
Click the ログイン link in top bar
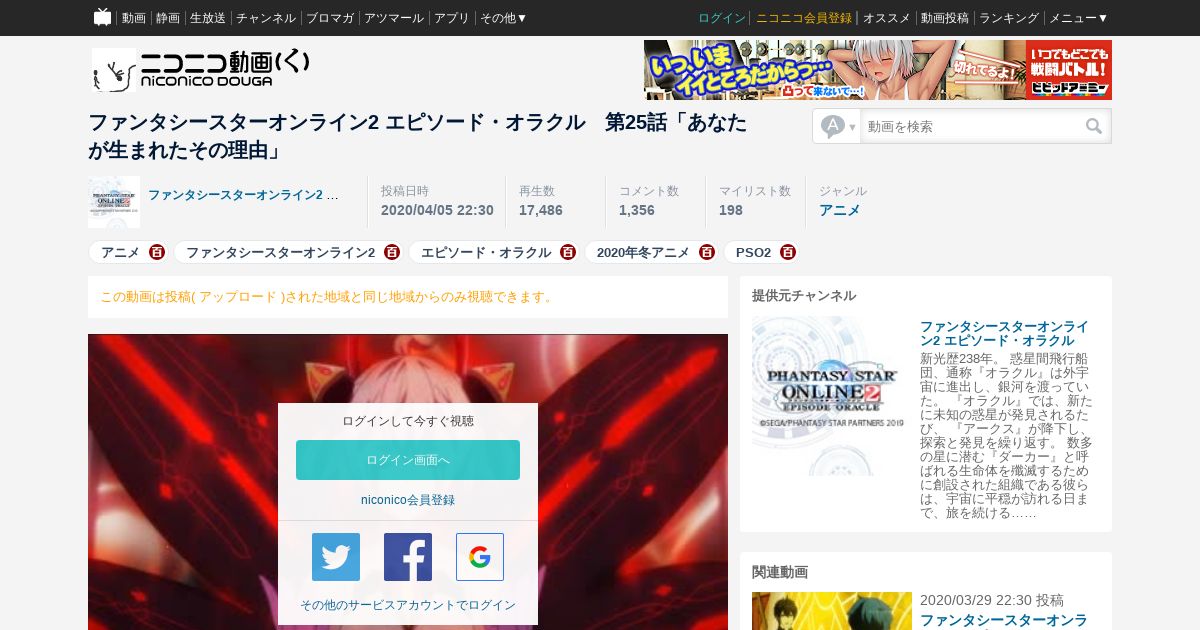point(722,18)
